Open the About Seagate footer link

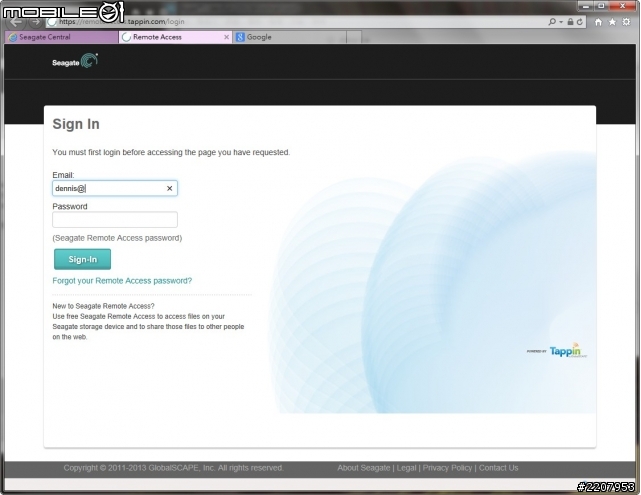(x=363, y=468)
